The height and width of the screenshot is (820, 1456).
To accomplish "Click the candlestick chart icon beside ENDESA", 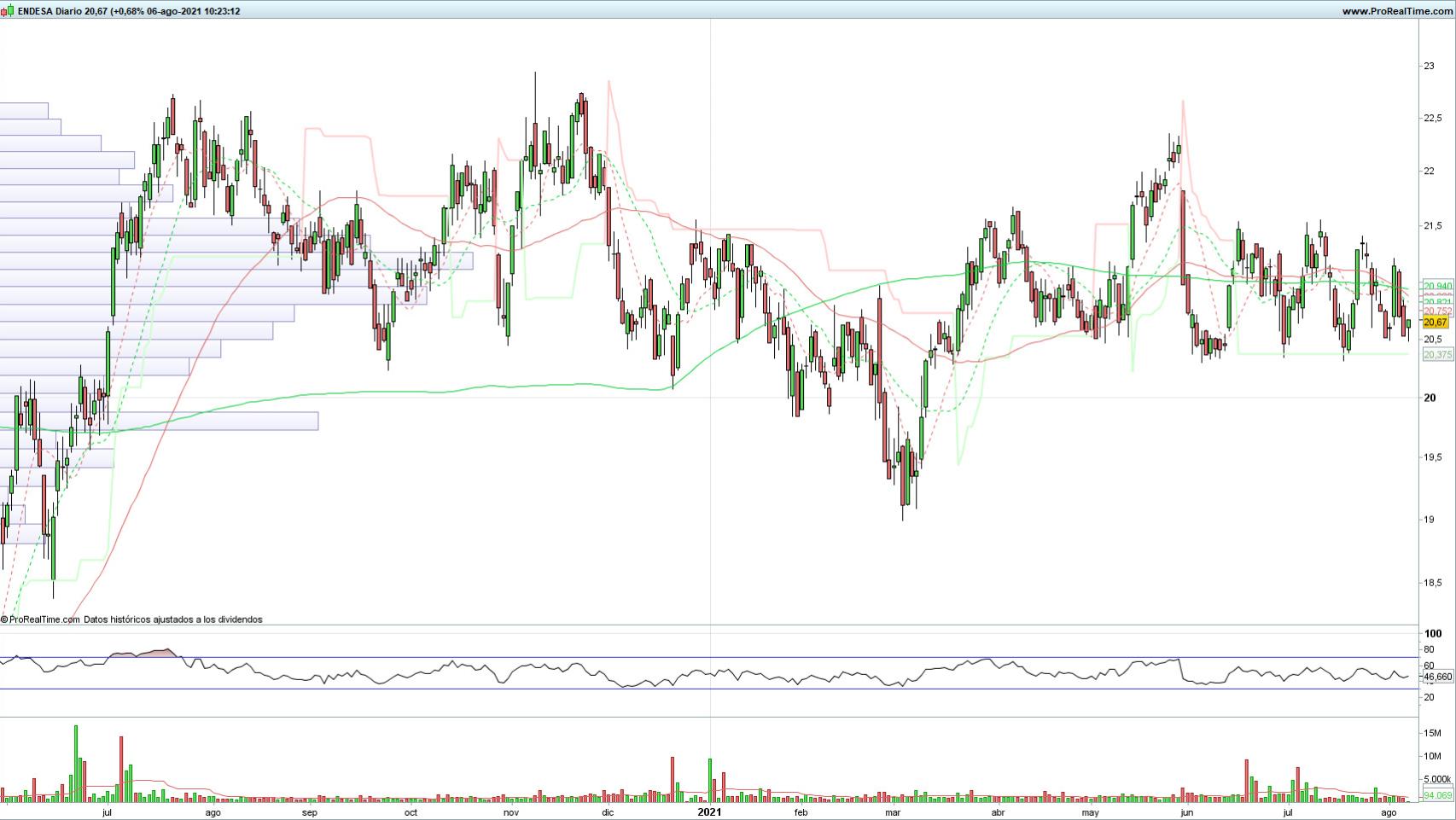I will point(9,11).
